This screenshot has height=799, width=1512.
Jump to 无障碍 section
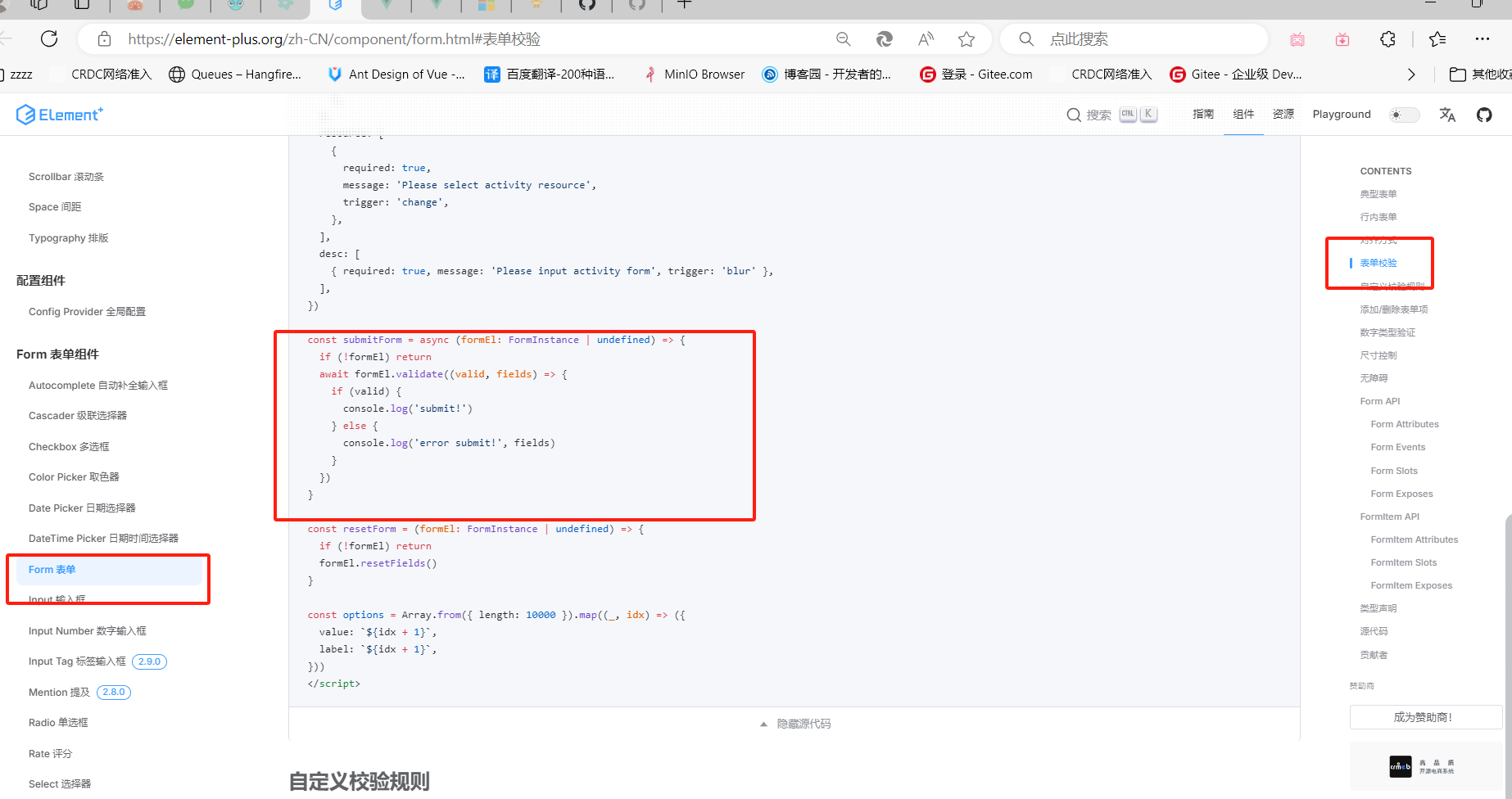coord(1374,378)
